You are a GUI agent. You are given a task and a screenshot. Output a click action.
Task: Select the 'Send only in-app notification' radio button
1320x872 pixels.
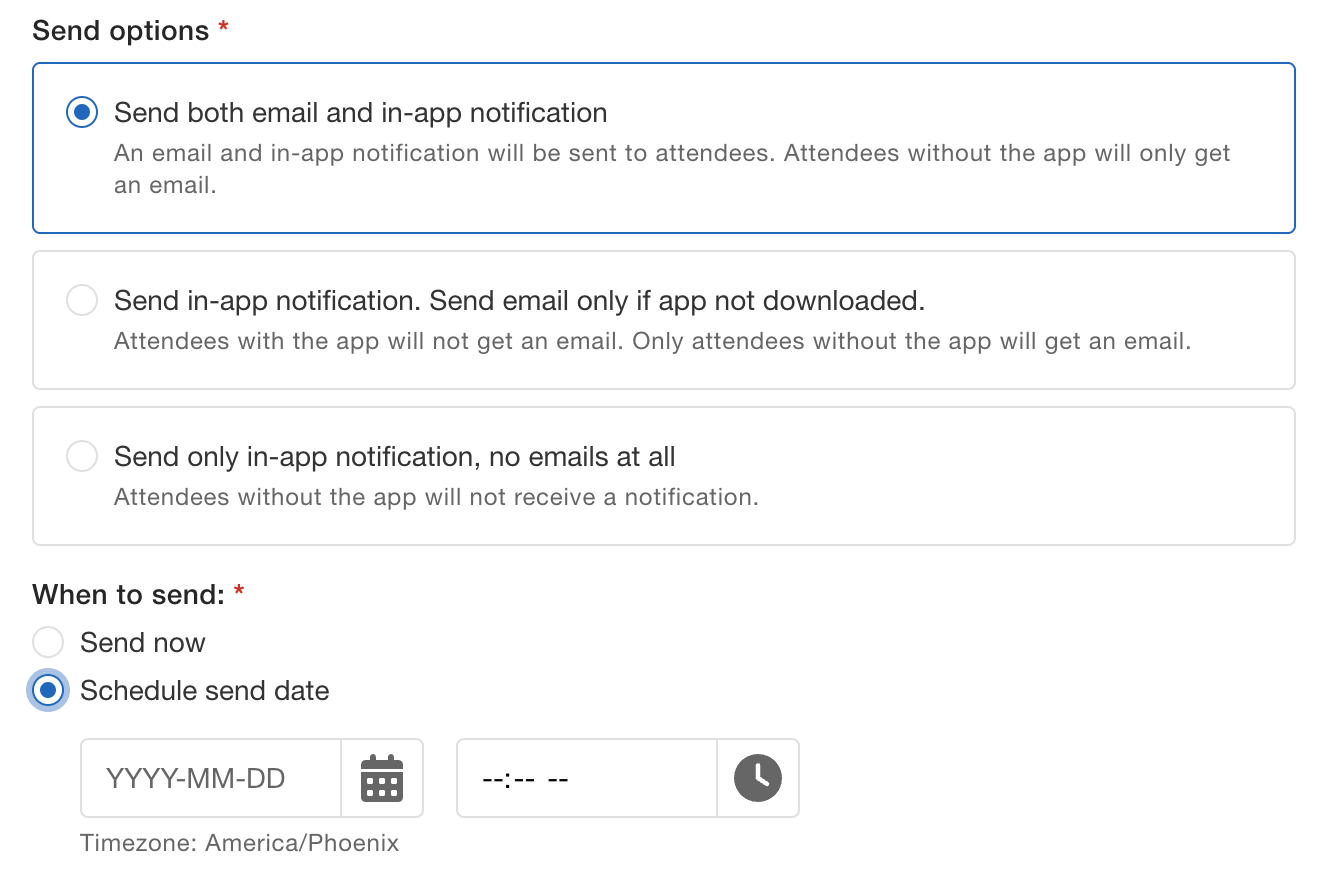tap(82, 457)
